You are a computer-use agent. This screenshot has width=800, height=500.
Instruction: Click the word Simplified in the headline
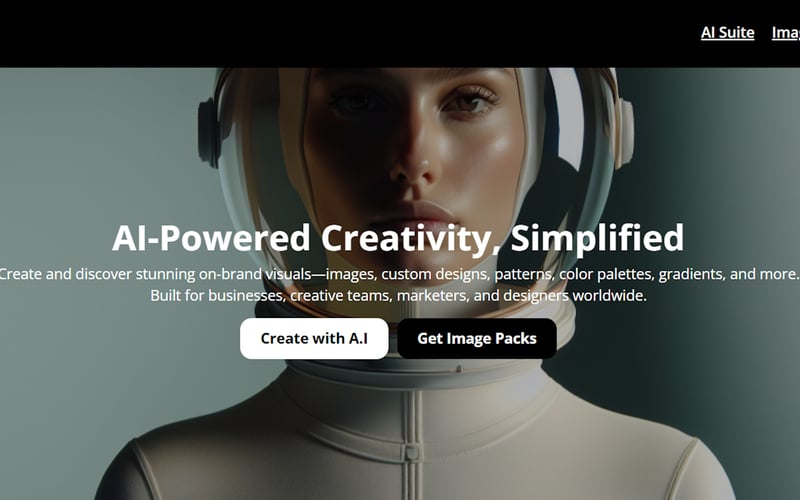[x=597, y=238]
